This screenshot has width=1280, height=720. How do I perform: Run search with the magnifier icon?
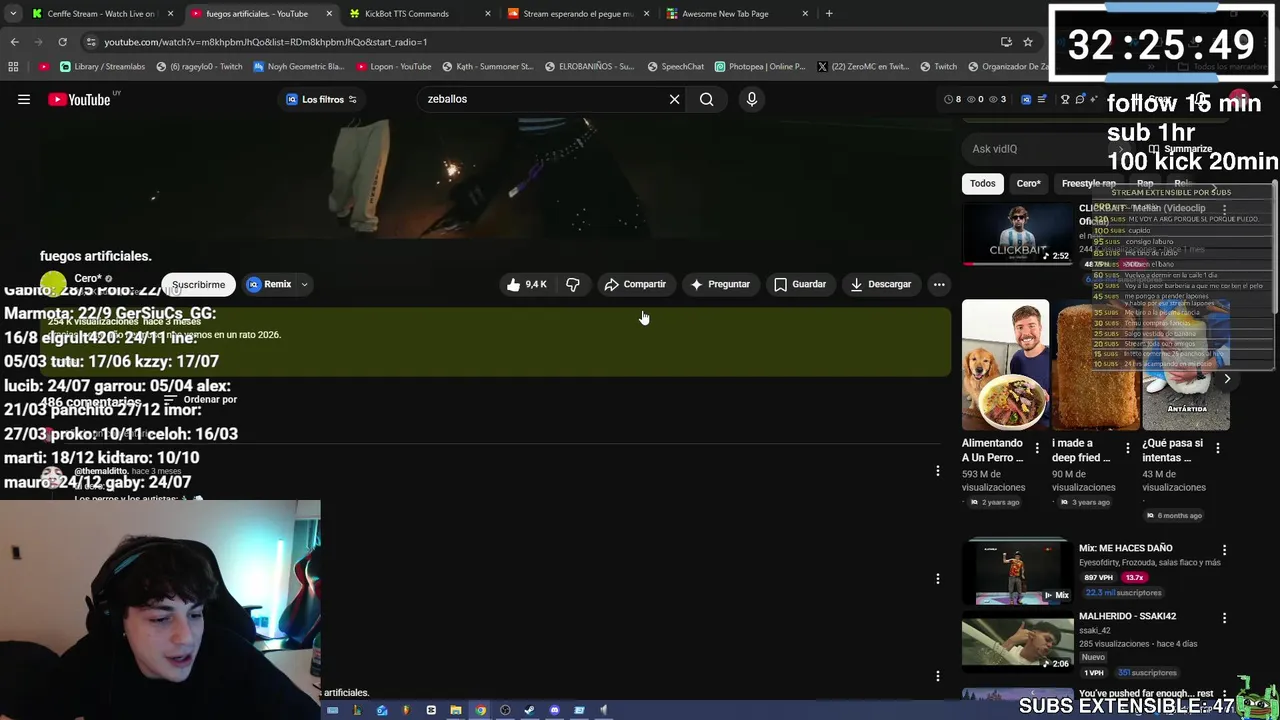(x=706, y=99)
